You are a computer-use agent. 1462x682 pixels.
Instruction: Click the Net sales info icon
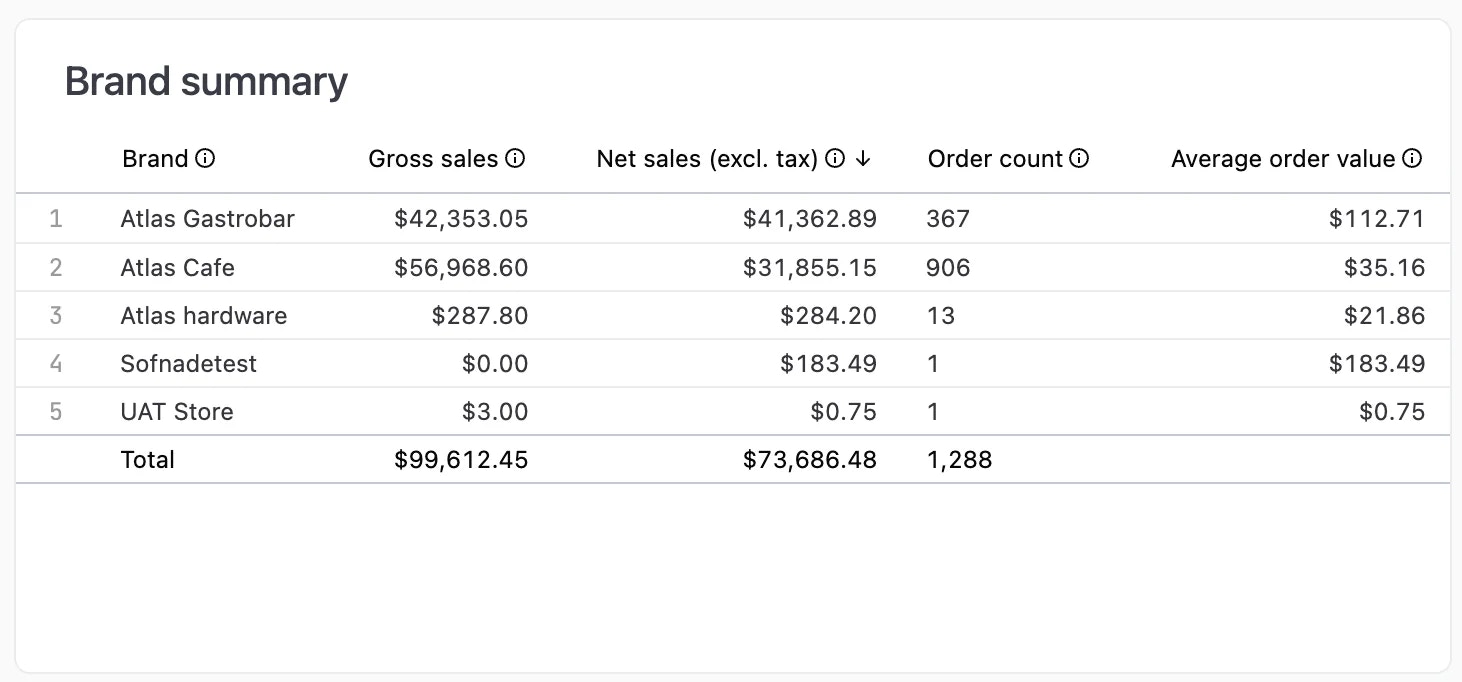[x=835, y=158]
